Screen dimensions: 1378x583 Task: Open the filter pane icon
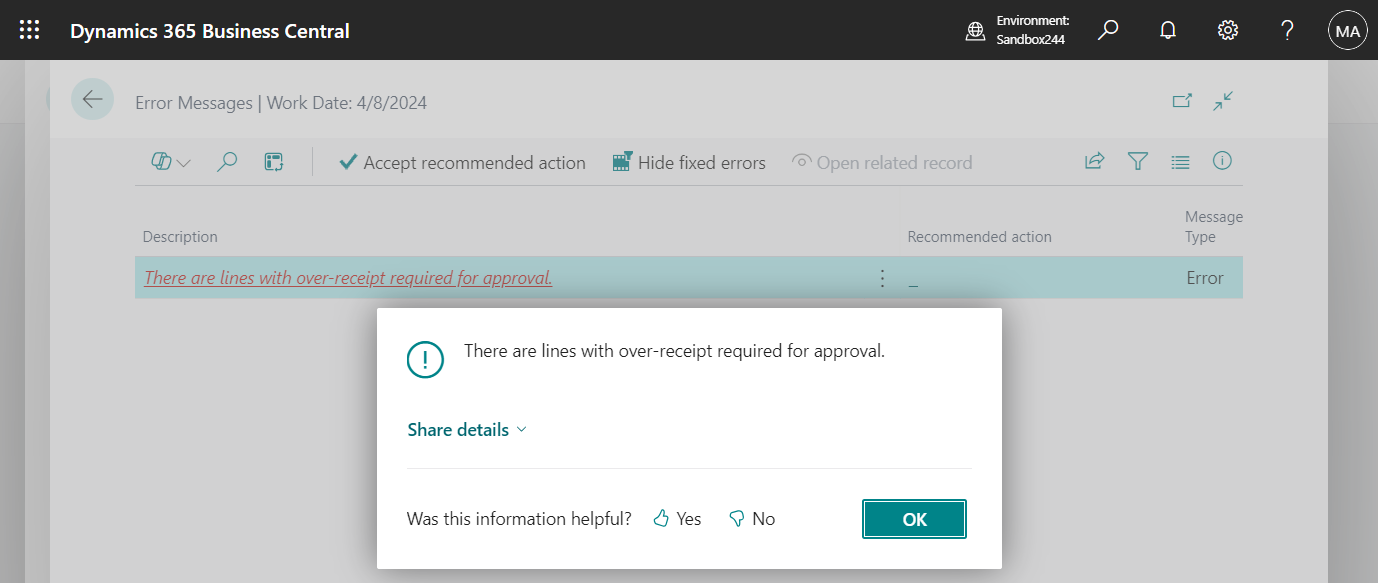click(x=1138, y=161)
